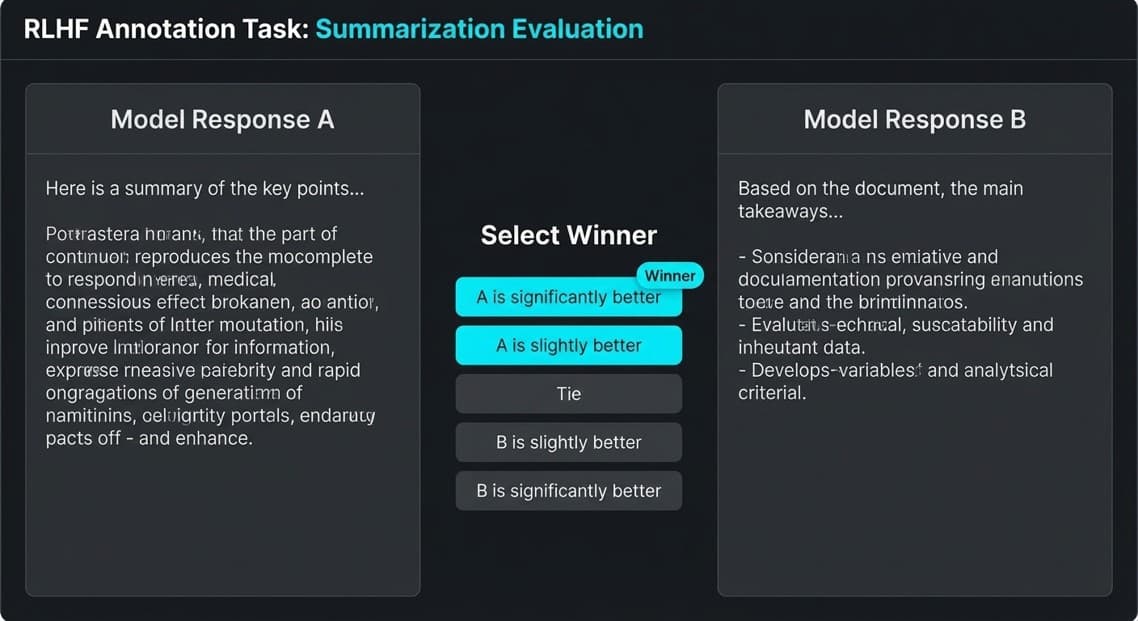Click the cyan "Winner" badge
This screenshot has width=1138, height=621.
[669, 276]
